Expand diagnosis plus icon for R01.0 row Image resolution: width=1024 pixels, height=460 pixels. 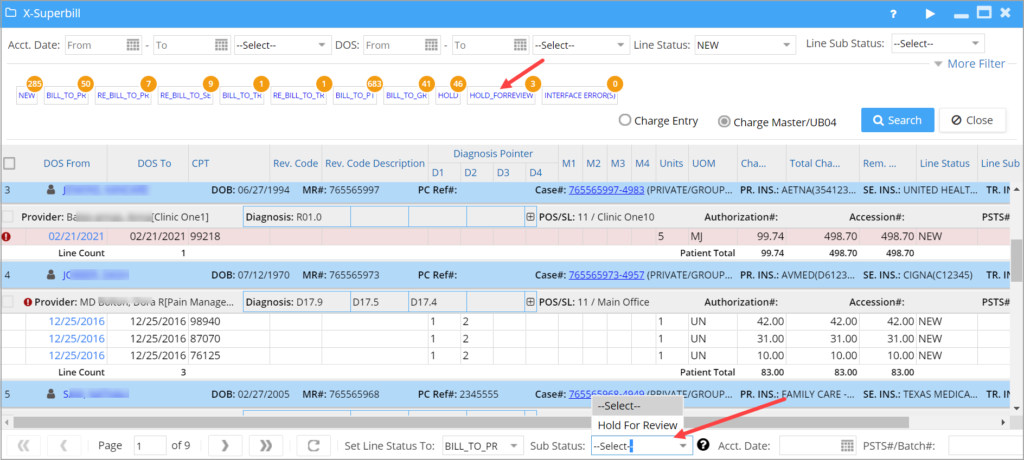pos(530,218)
